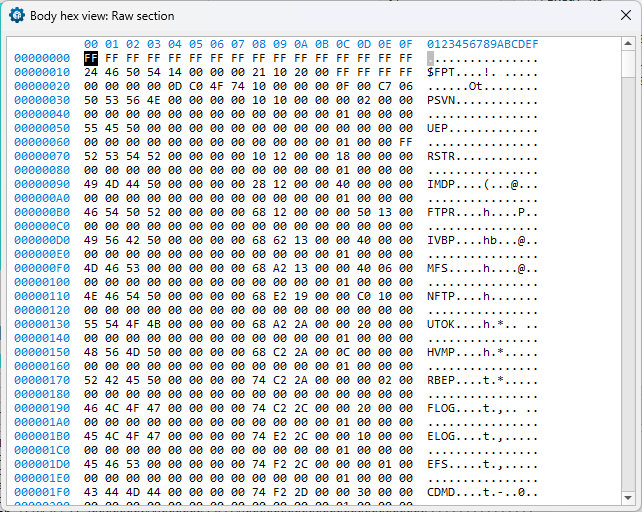642x512 pixels.
Task: Click the MFS ASCII text
Action: (437, 268)
